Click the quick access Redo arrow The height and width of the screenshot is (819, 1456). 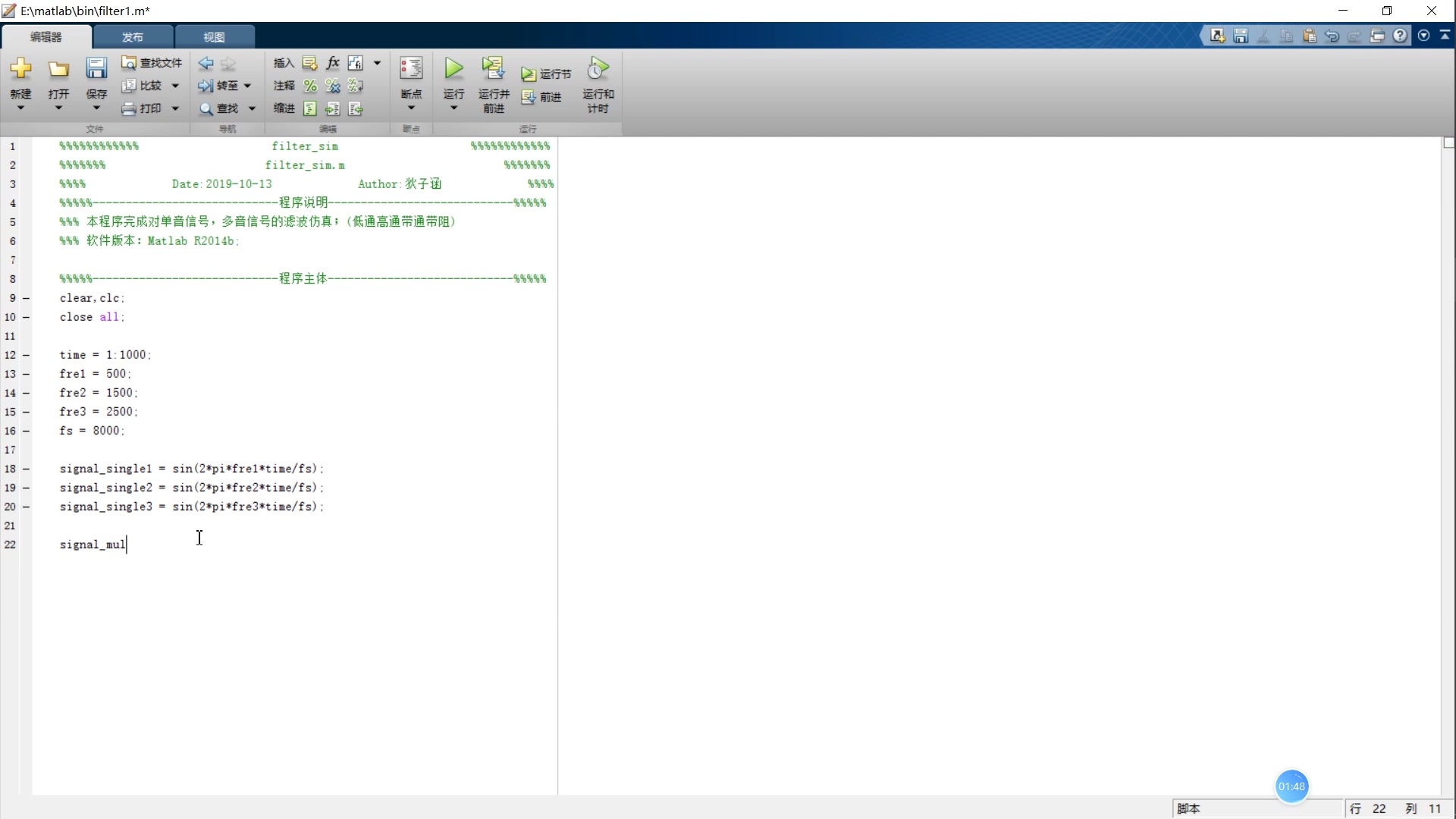point(1354,36)
